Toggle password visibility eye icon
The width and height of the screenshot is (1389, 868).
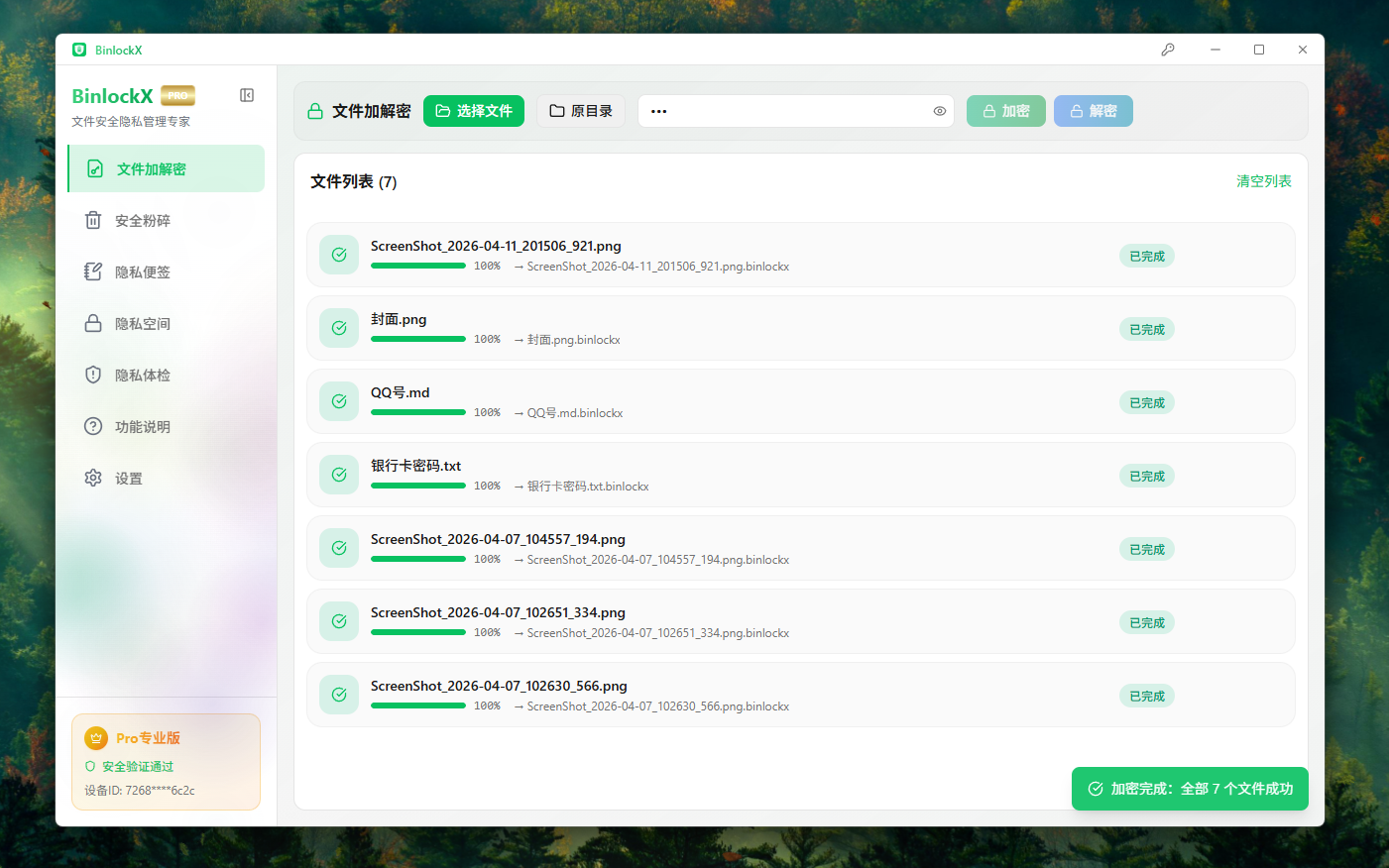click(x=940, y=111)
